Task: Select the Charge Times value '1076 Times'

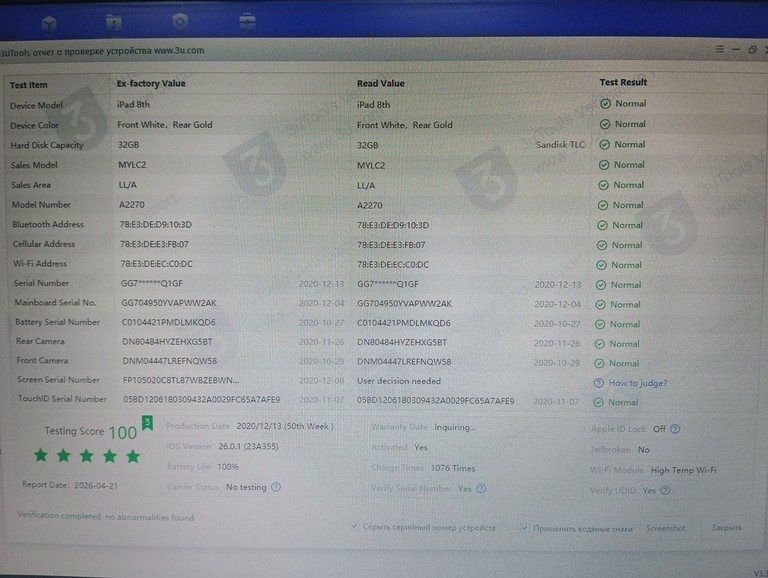Action: 453,468
